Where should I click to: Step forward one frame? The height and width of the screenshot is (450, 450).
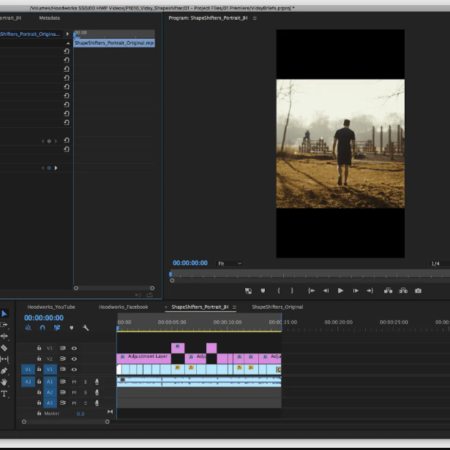tap(356, 291)
